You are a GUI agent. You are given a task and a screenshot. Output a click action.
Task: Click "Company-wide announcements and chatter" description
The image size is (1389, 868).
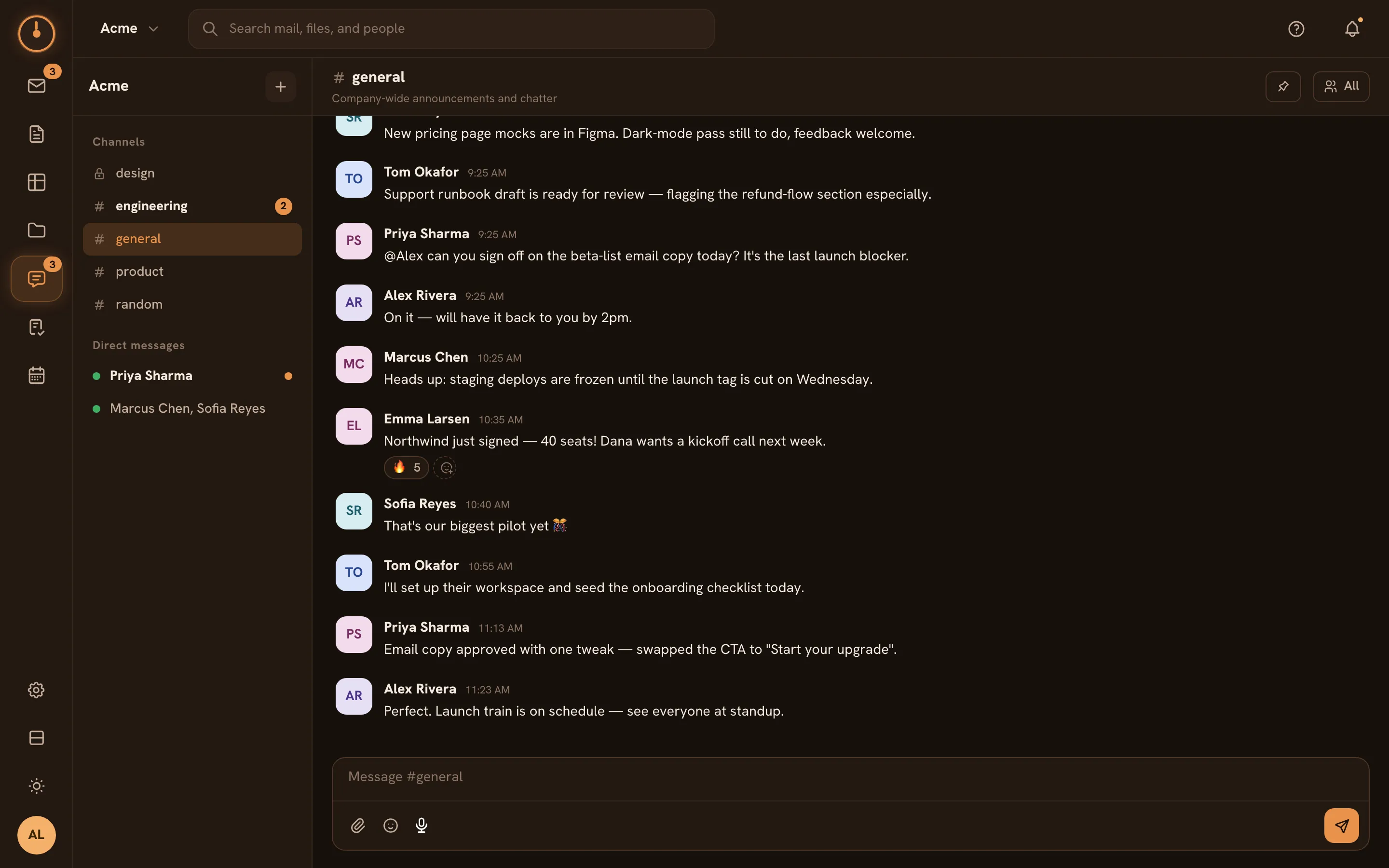pyautogui.click(x=444, y=99)
